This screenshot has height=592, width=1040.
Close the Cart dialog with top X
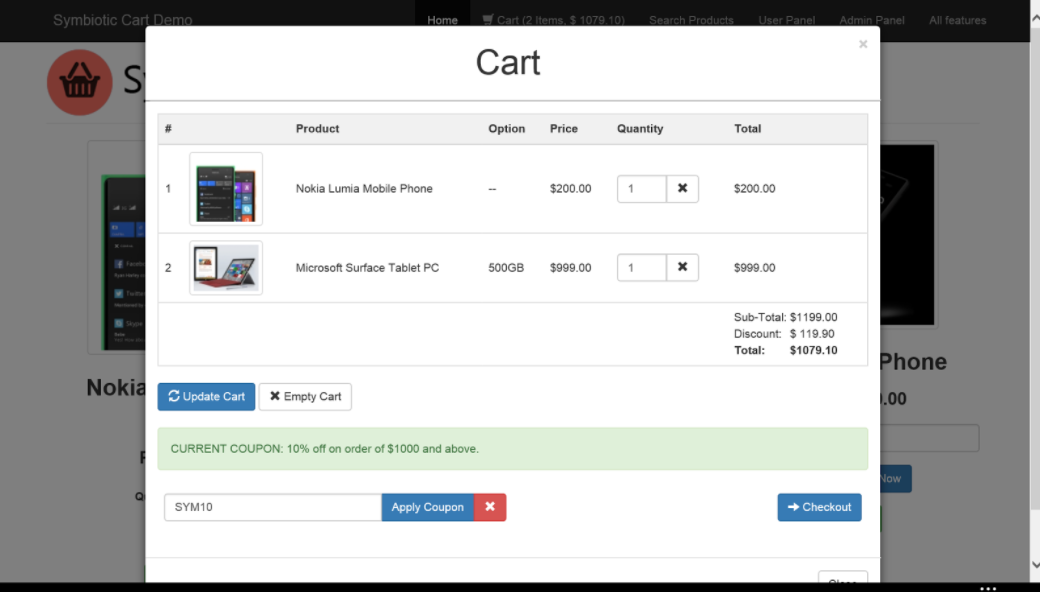(862, 44)
